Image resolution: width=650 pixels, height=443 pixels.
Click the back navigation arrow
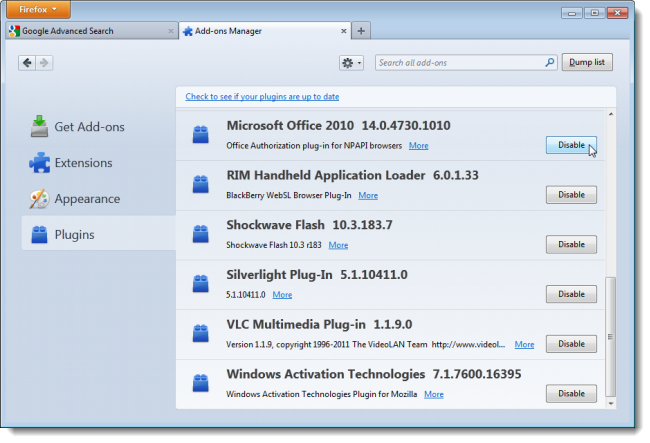click(x=27, y=63)
